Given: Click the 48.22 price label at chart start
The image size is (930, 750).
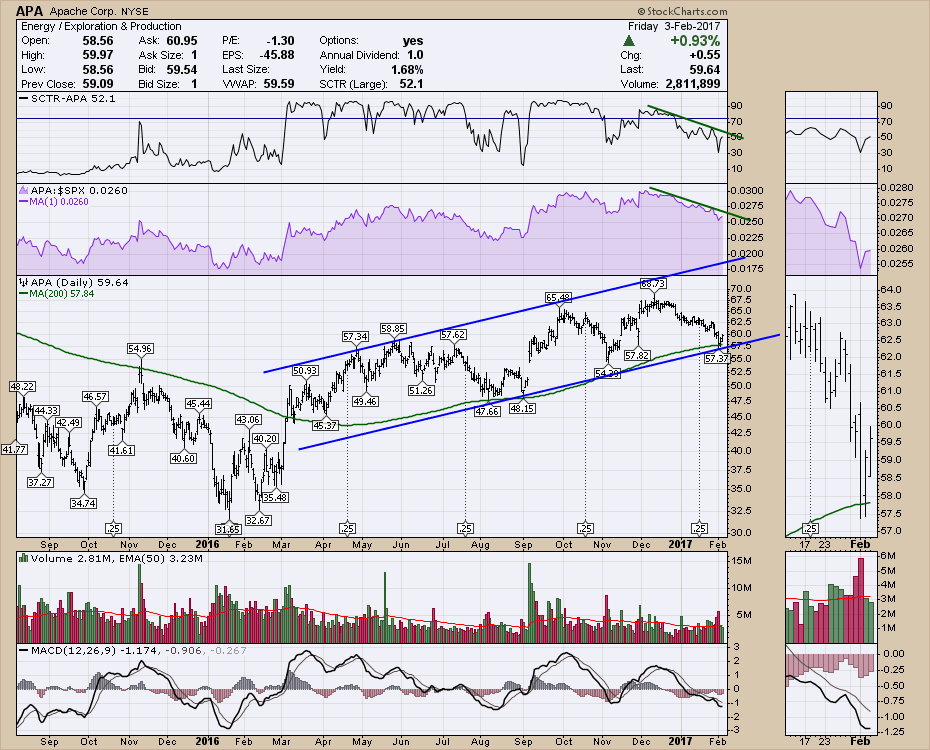Looking at the screenshot, I should [x=22, y=387].
